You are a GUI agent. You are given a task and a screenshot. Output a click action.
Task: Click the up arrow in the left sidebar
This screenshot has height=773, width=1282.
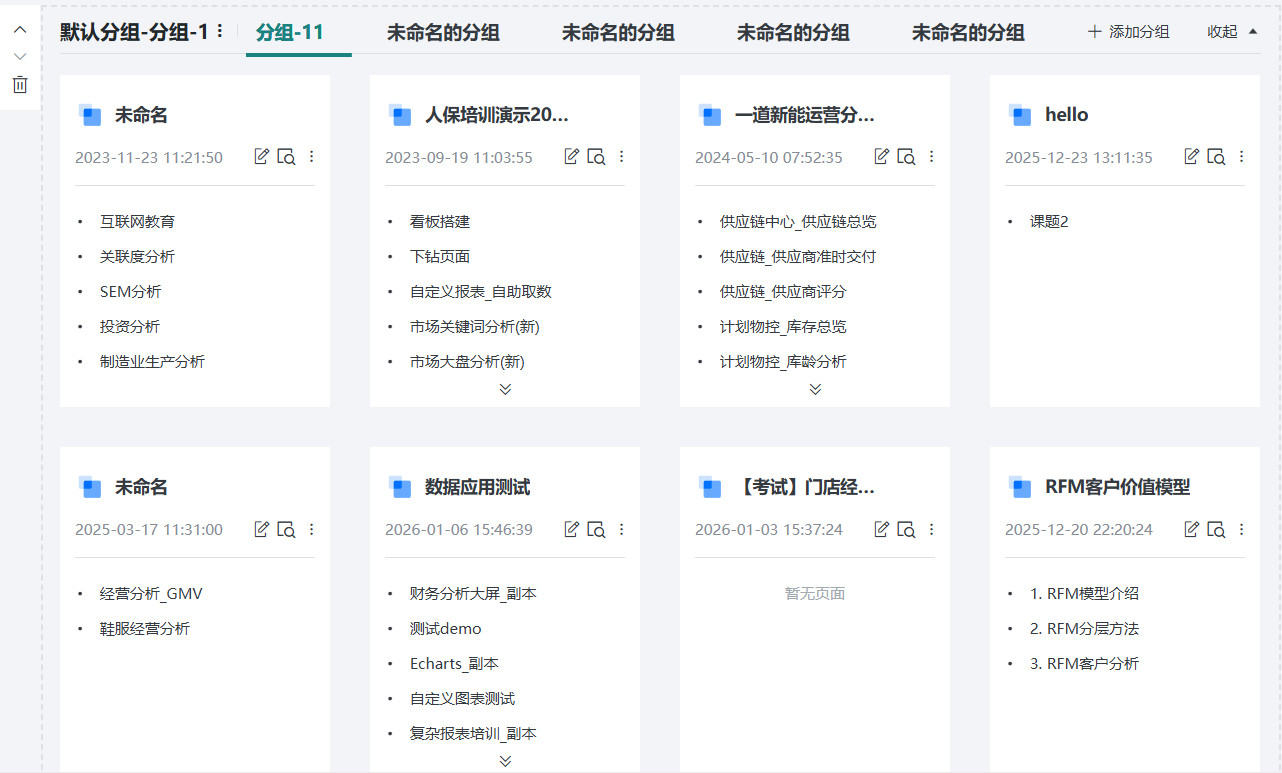tap(19, 29)
